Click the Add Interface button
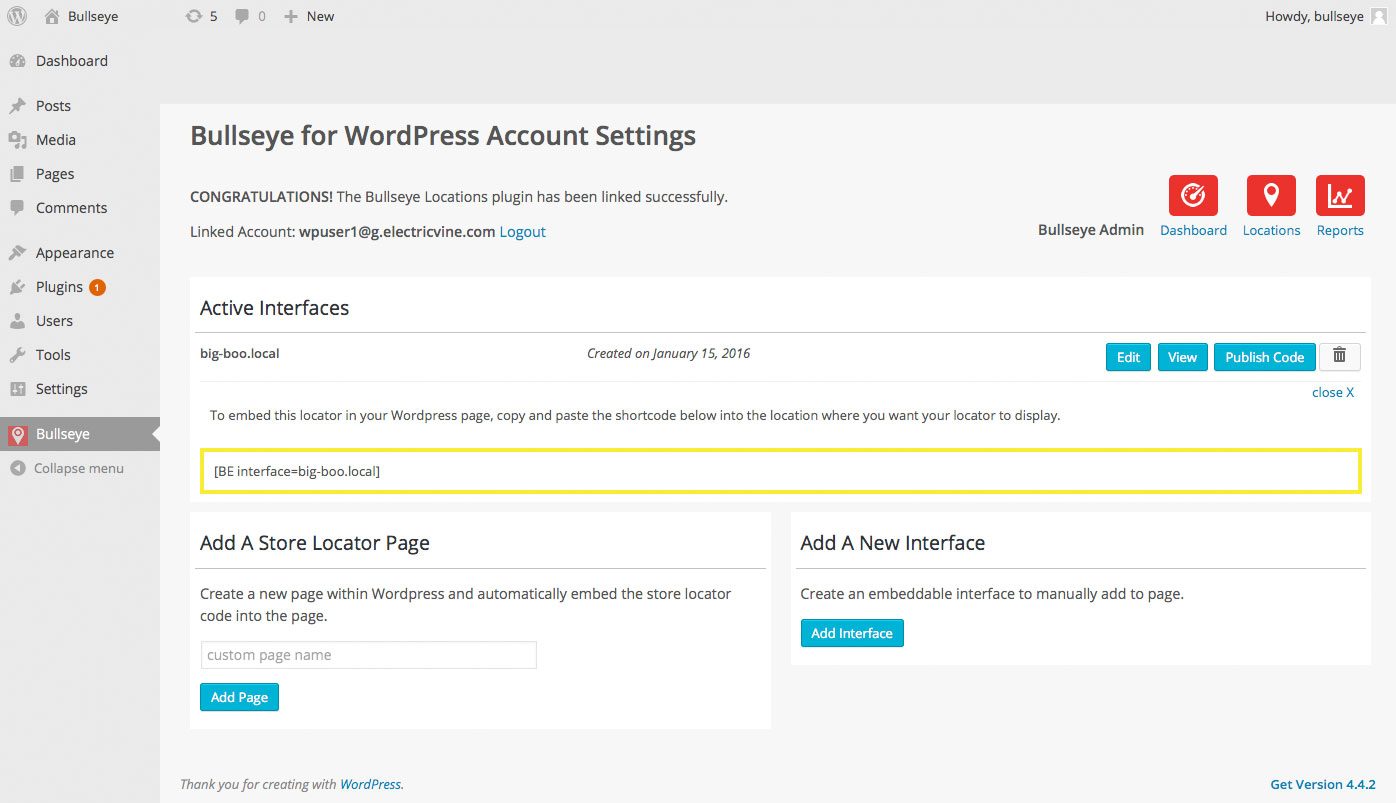The width and height of the screenshot is (1396, 803). pos(852,633)
